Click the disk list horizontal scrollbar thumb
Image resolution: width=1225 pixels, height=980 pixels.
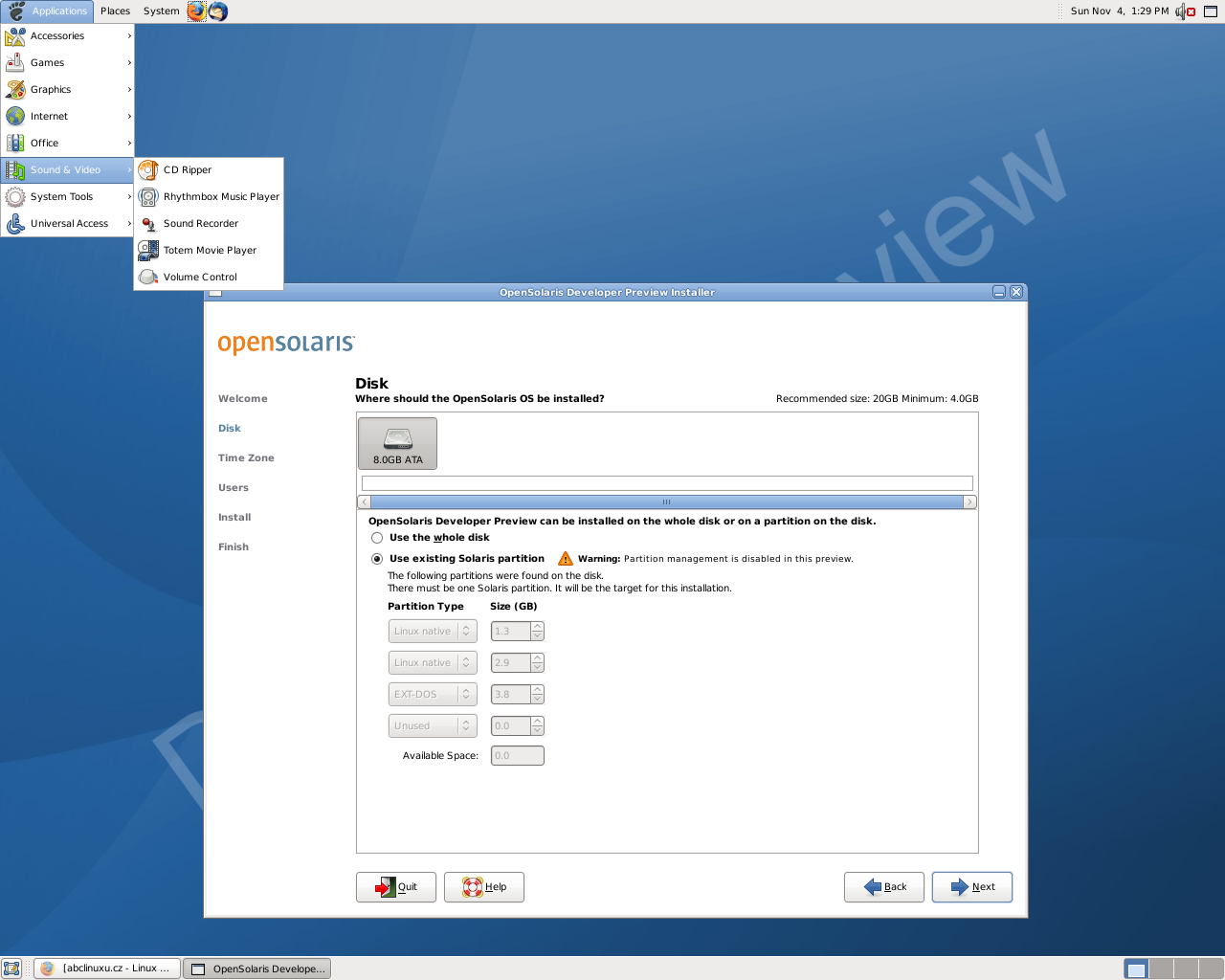point(666,501)
